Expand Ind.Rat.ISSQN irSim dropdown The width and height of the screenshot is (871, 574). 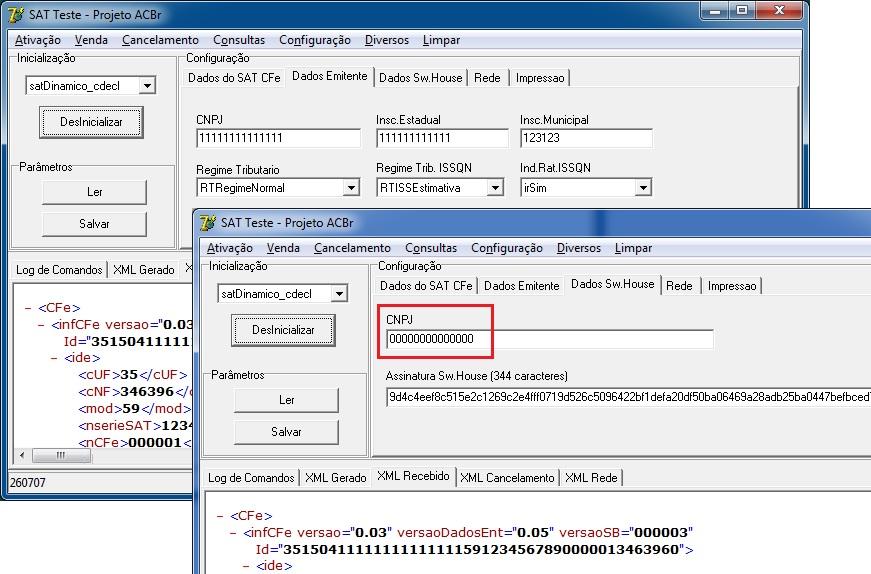(643, 188)
